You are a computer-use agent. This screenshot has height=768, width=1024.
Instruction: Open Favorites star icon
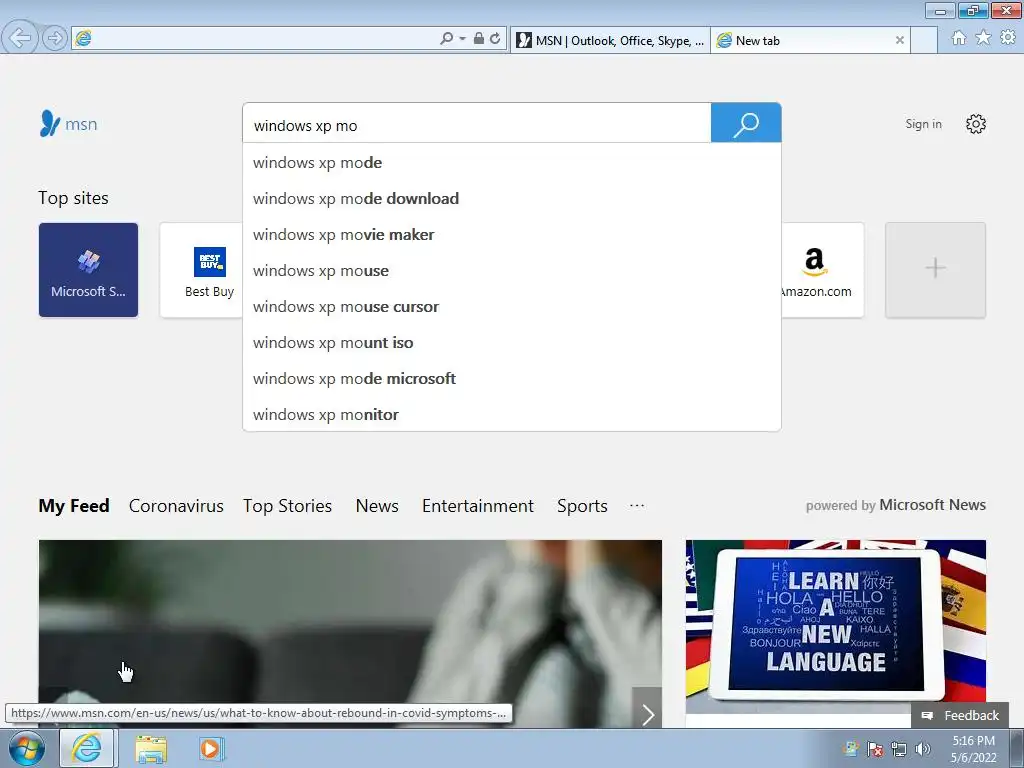[983, 38]
